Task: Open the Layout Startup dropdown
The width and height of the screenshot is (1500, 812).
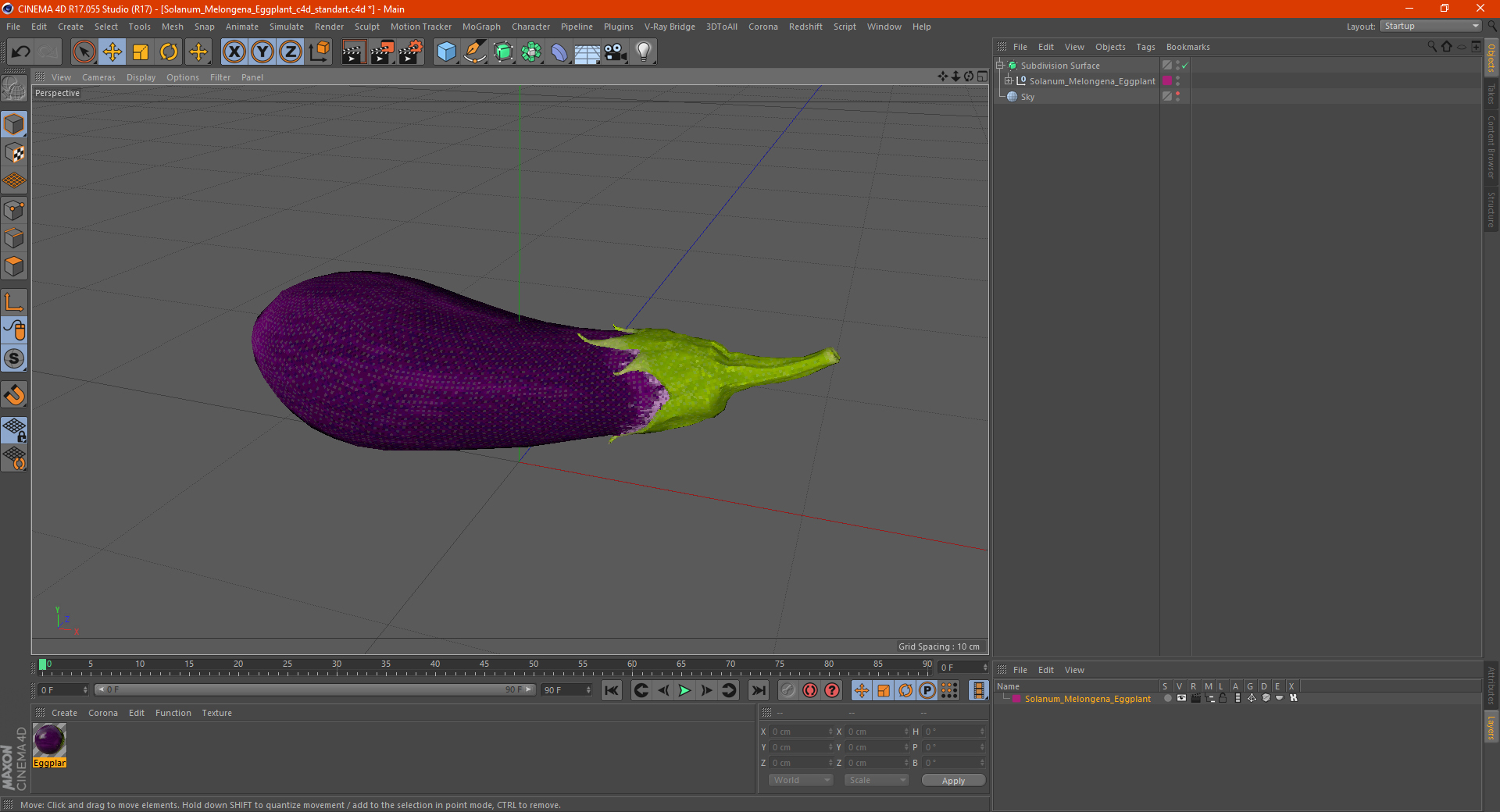Action: click(x=1430, y=26)
